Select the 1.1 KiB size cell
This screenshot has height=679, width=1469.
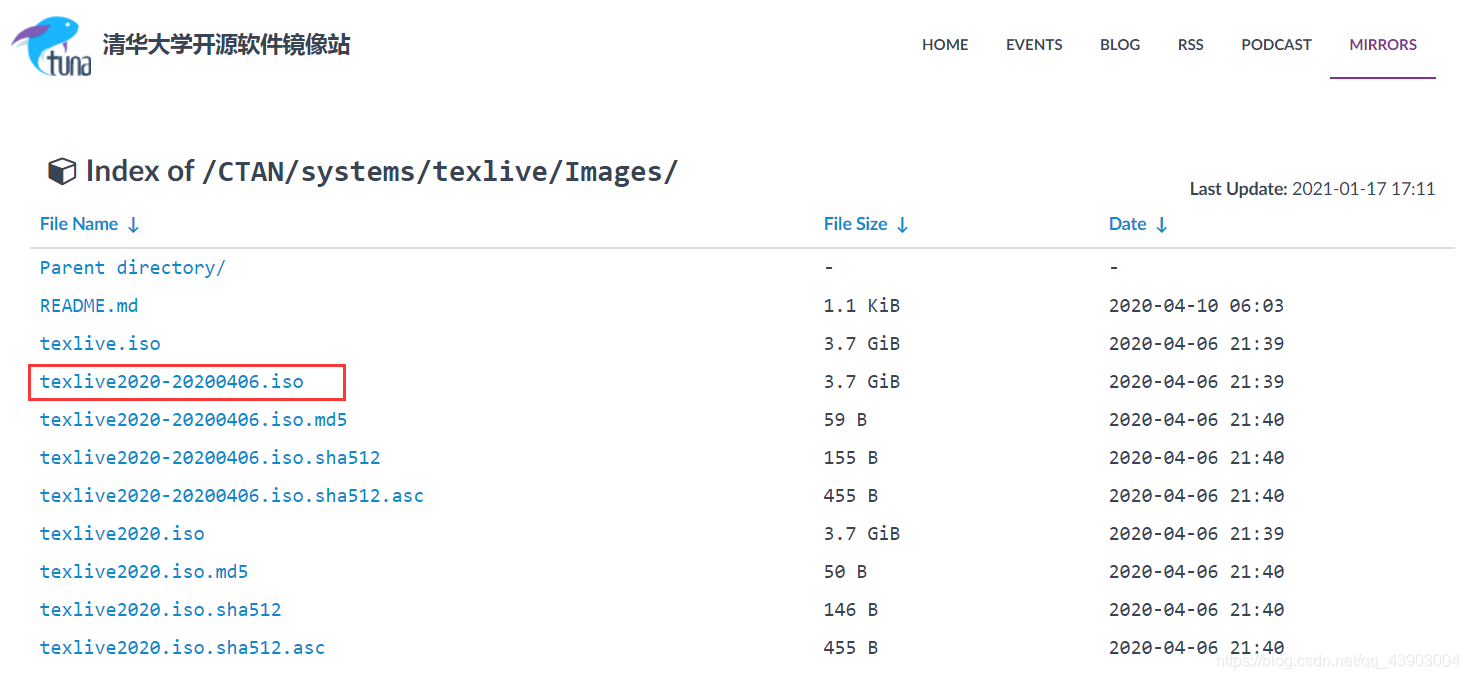(x=862, y=305)
